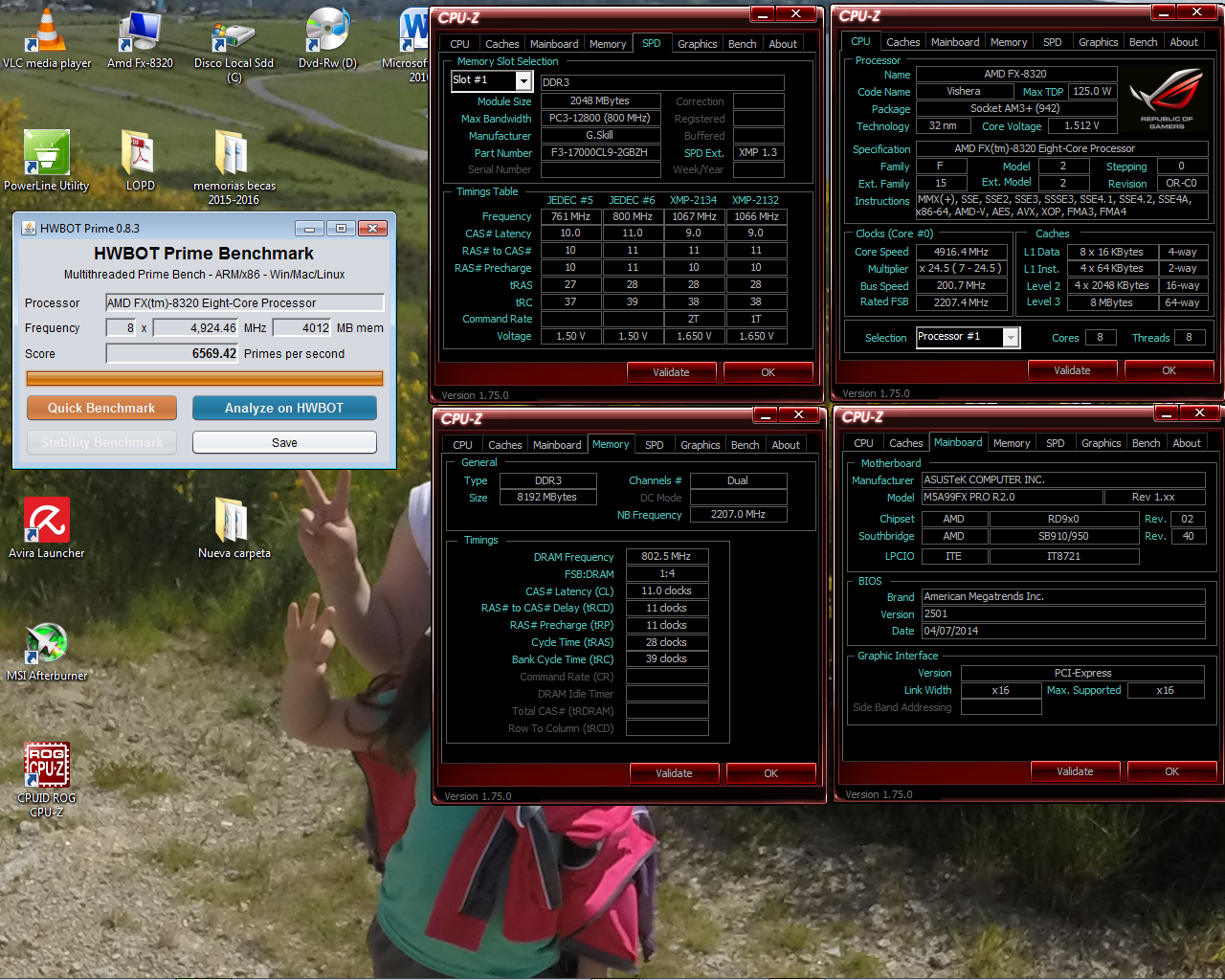This screenshot has width=1225, height=980.
Task: Launch Avira Launcher desktop shortcut
Action: coord(47,528)
